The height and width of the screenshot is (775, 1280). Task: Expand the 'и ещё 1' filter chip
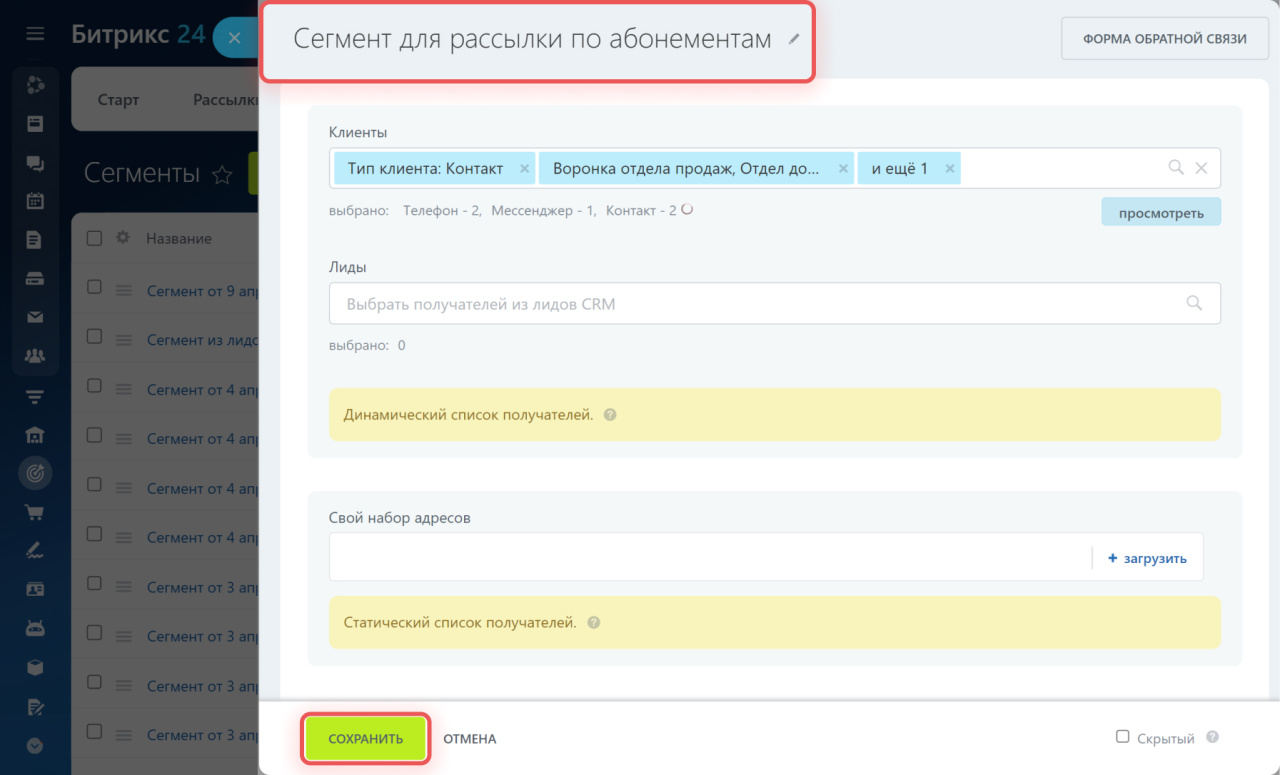pyautogui.click(x=900, y=169)
